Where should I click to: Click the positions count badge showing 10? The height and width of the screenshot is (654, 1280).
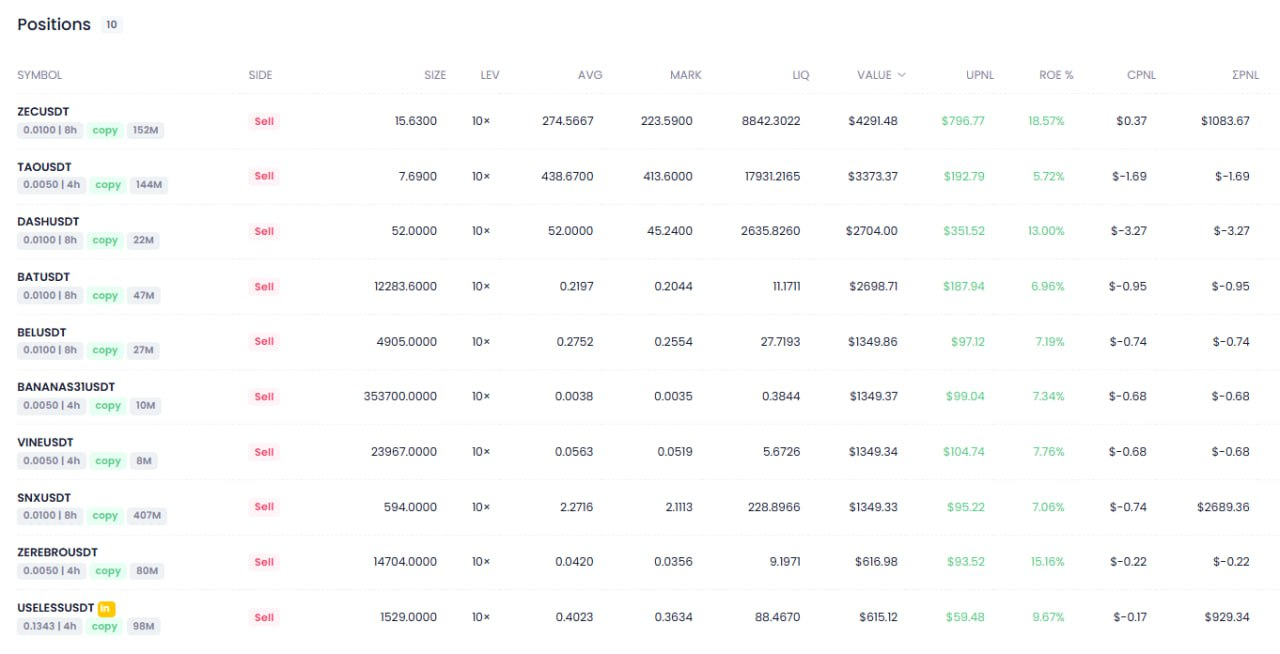[111, 25]
